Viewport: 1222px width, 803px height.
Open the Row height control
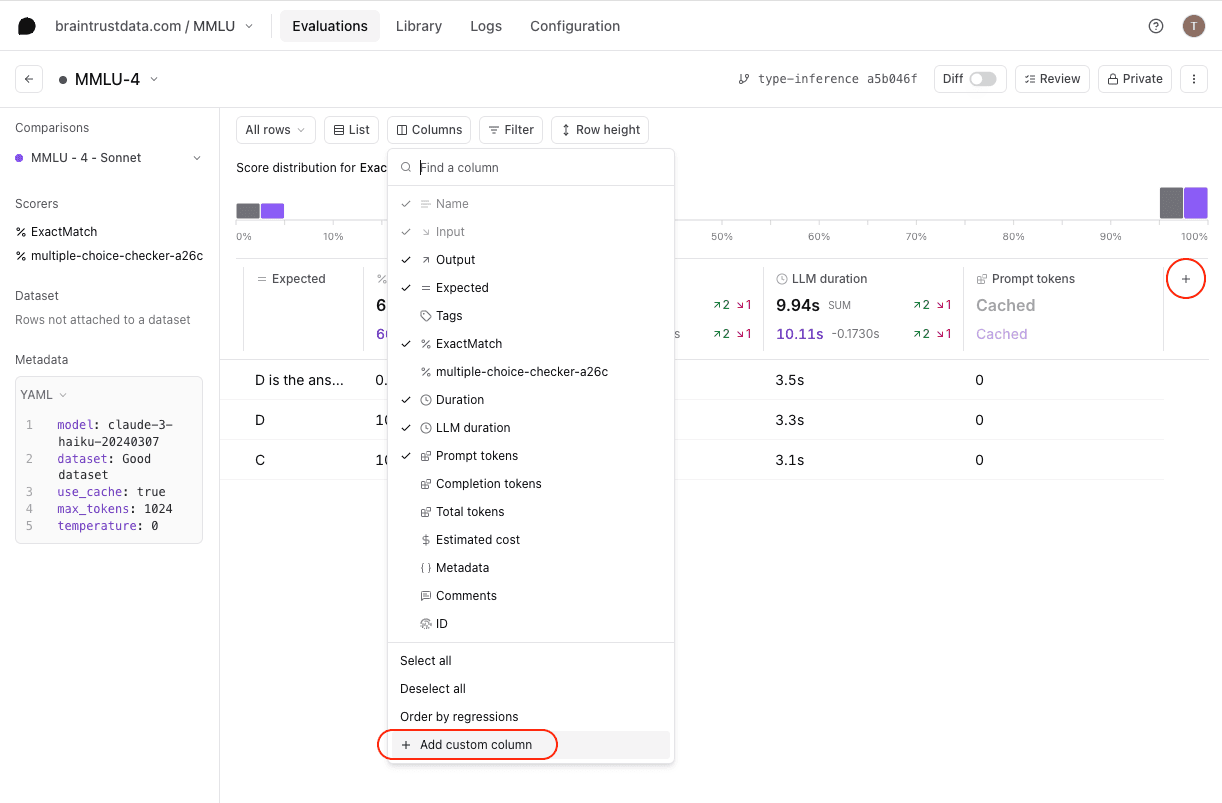pyautogui.click(x=599, y=129)
